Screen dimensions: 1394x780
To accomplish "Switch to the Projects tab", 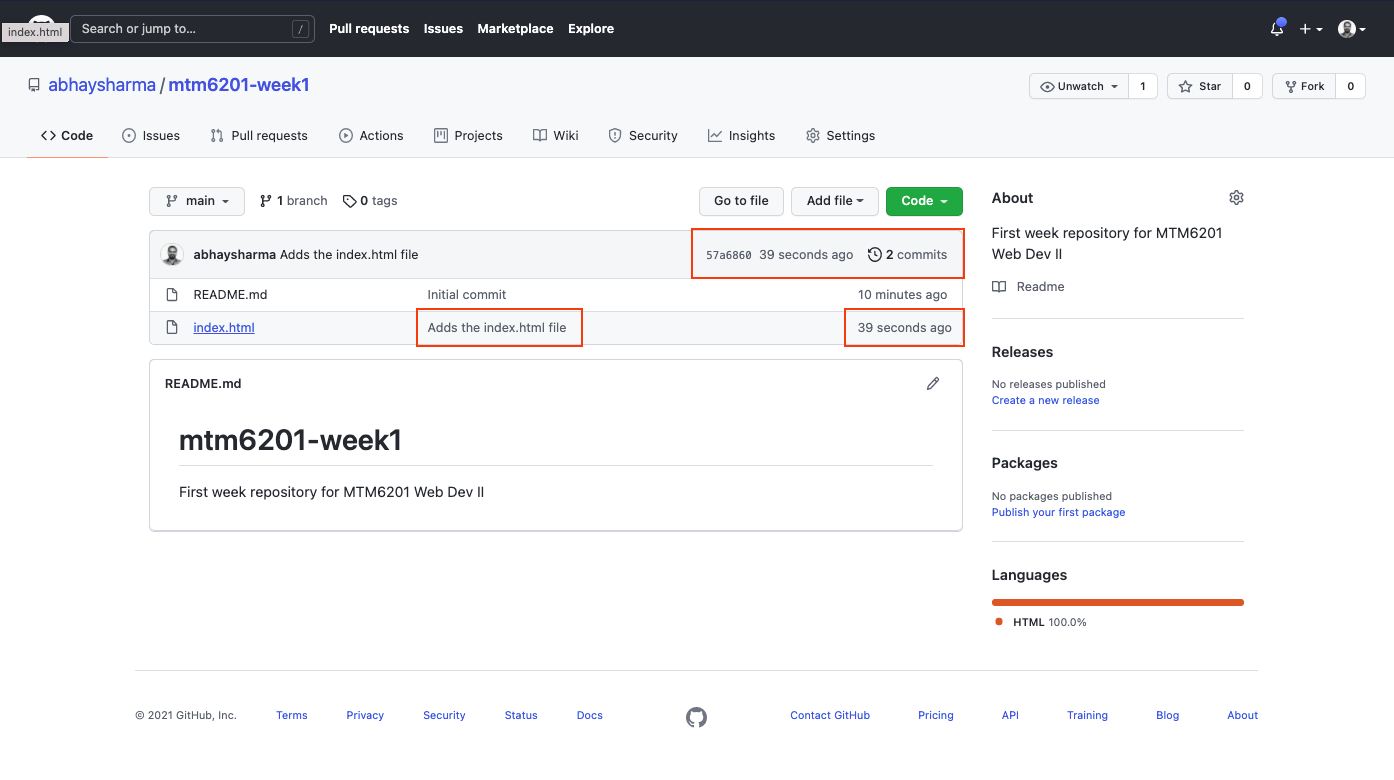I will (x=468, y=136).
